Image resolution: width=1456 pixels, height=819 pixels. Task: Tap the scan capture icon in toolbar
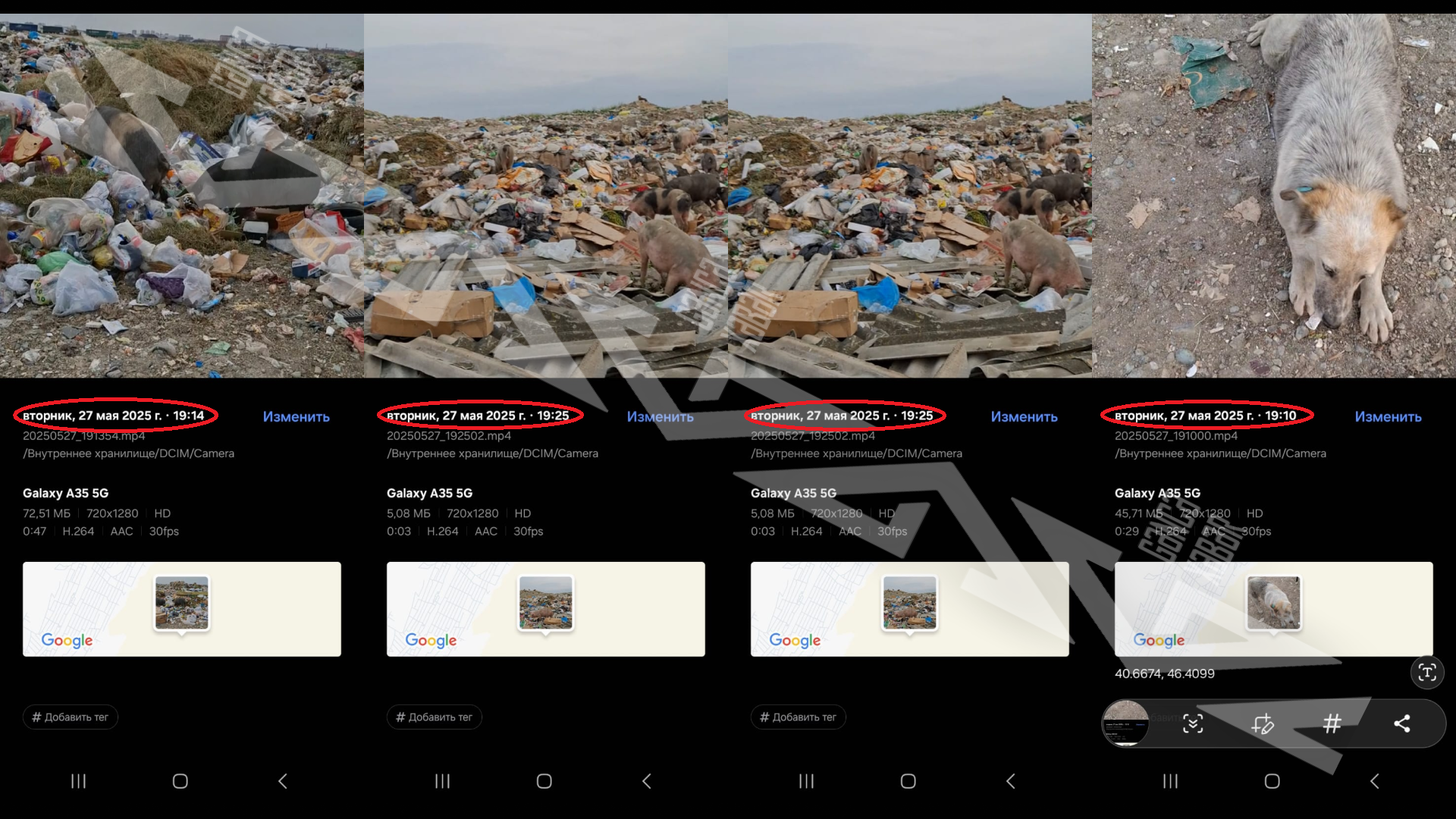point(1193,723)
